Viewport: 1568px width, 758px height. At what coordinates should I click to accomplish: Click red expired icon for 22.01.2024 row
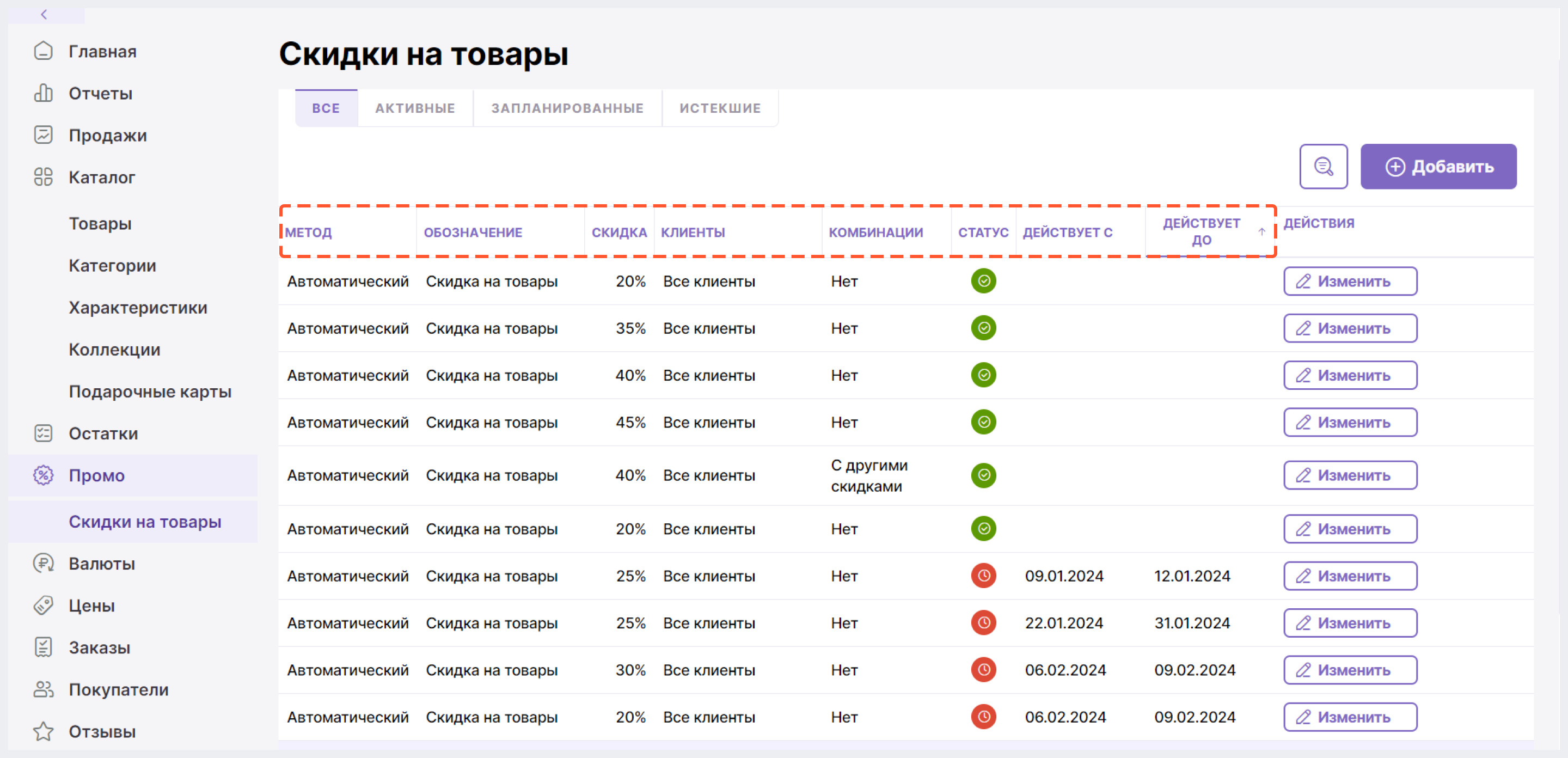(x=984, y=623)
